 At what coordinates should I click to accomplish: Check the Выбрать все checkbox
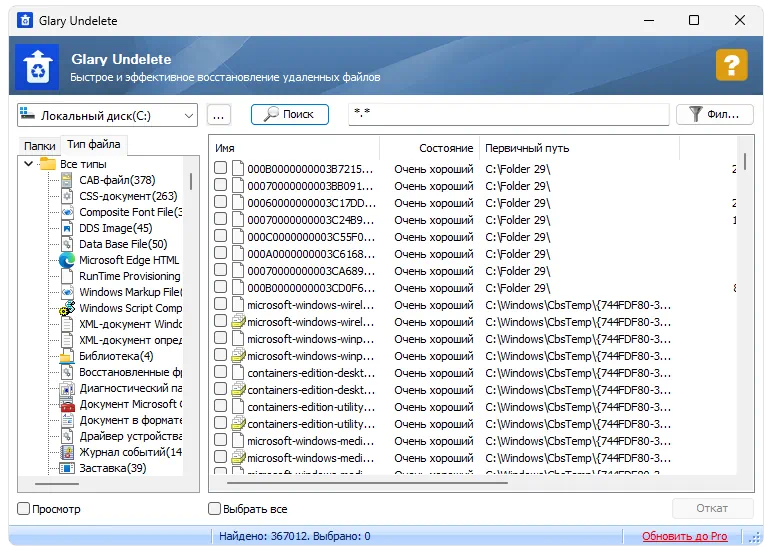214,508
